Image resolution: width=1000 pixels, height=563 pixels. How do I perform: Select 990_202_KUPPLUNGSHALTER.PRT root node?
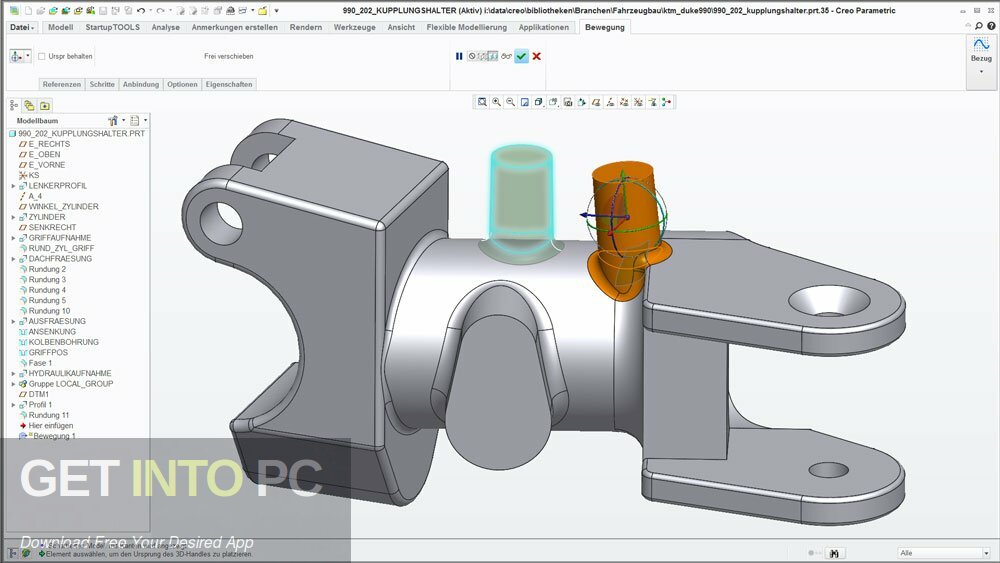click(x=81, y=134)
